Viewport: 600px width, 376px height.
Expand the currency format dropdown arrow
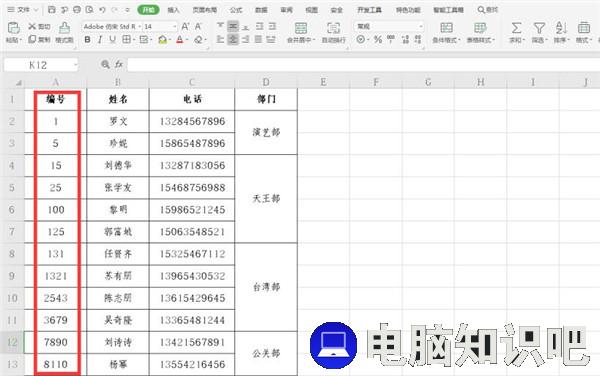[x=368, y=39]
